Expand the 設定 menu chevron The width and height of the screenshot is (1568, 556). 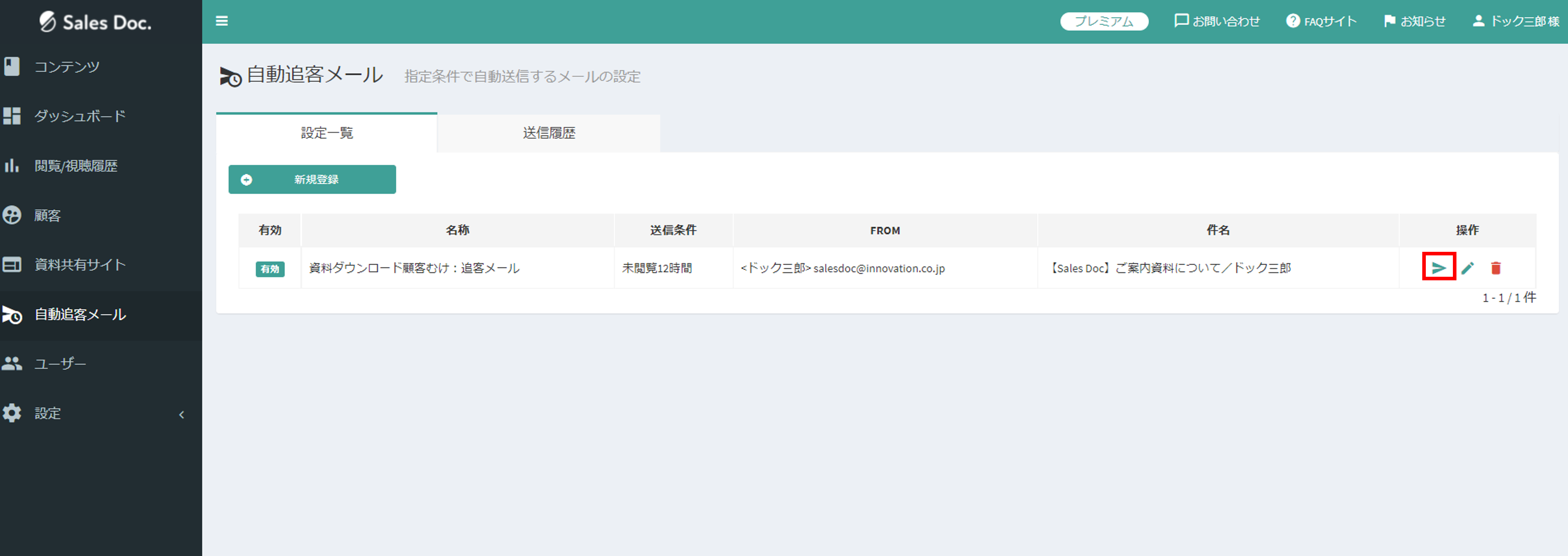(x=181, y=414)
